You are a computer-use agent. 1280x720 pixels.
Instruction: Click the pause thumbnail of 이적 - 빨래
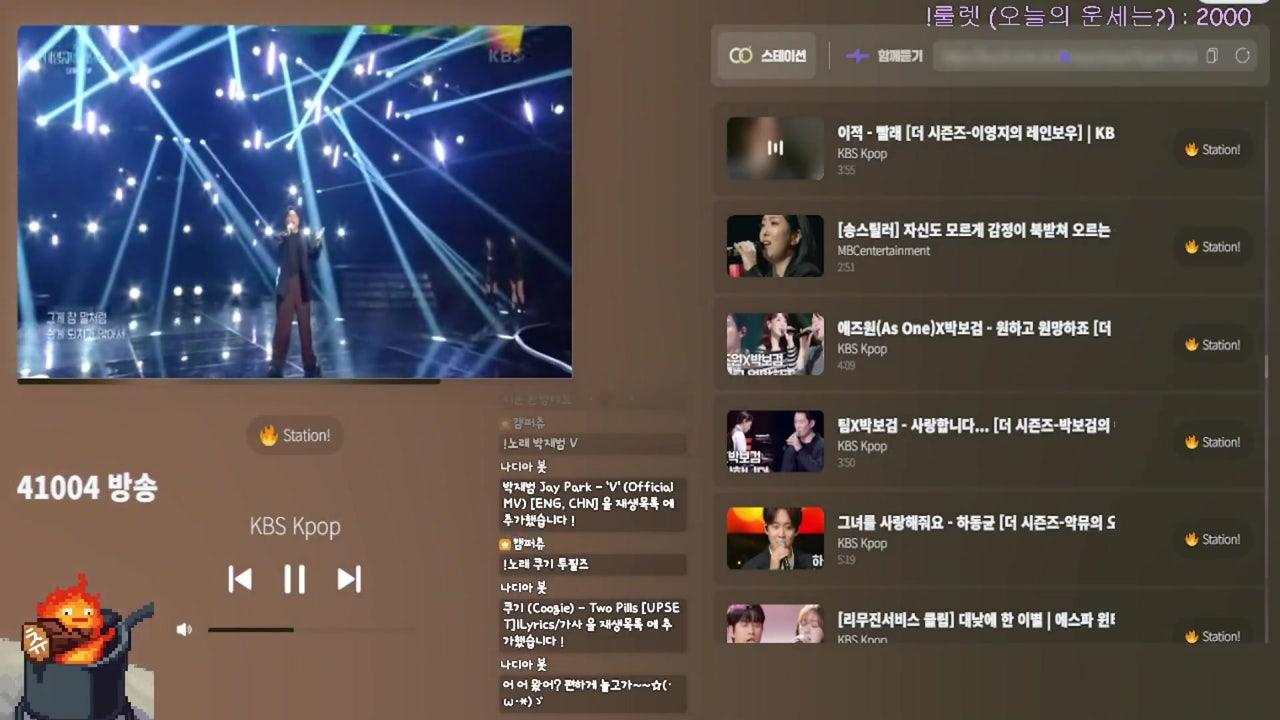pyautogui.click(x=775, y=148)
